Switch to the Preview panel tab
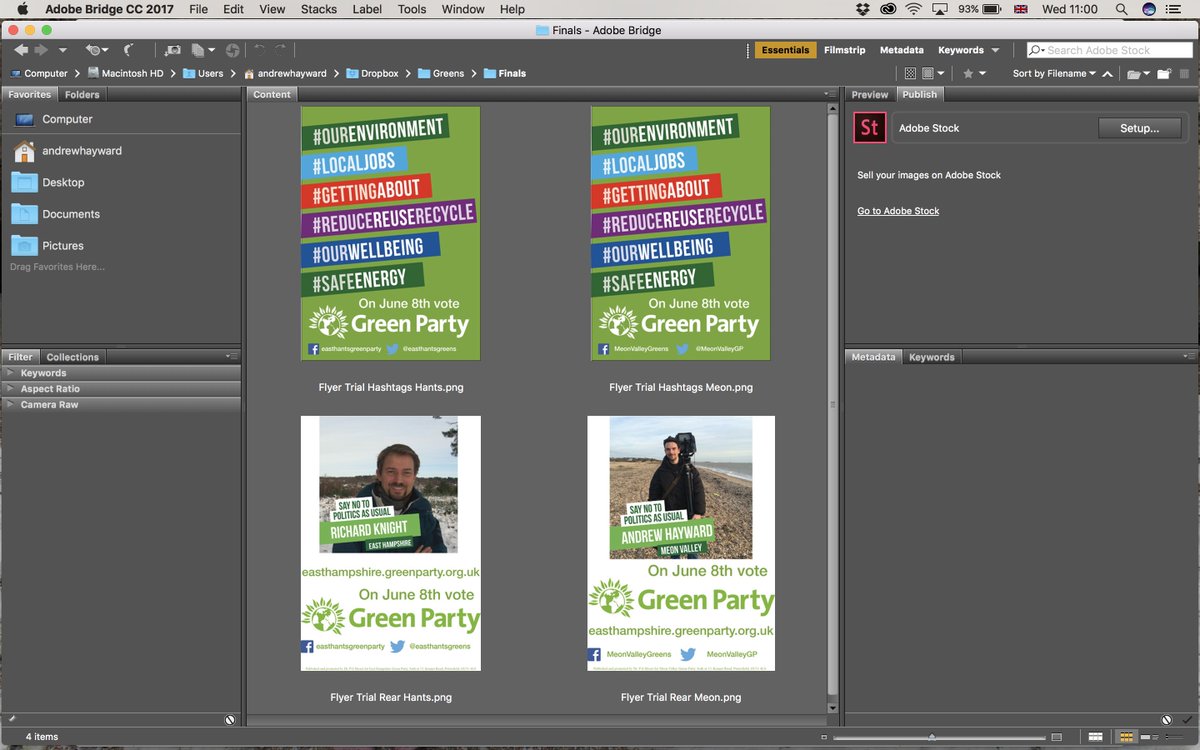Screen dimensions: 1200x750 click(x=869, y=95)
